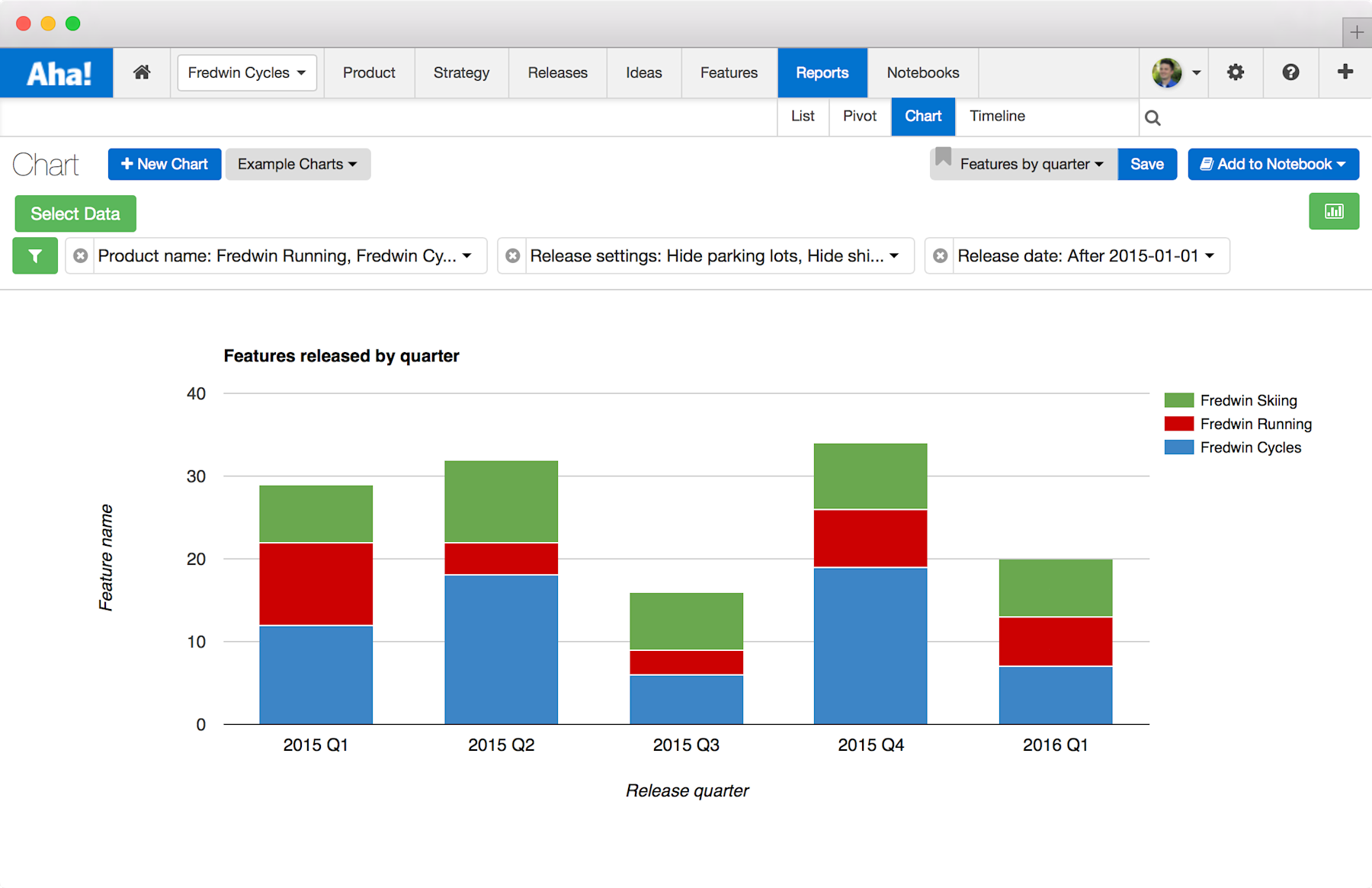The width and height of the screenshot is (1372, 888).
Task: Open the chart customization icon on the right
Action: click(1334, 211)
